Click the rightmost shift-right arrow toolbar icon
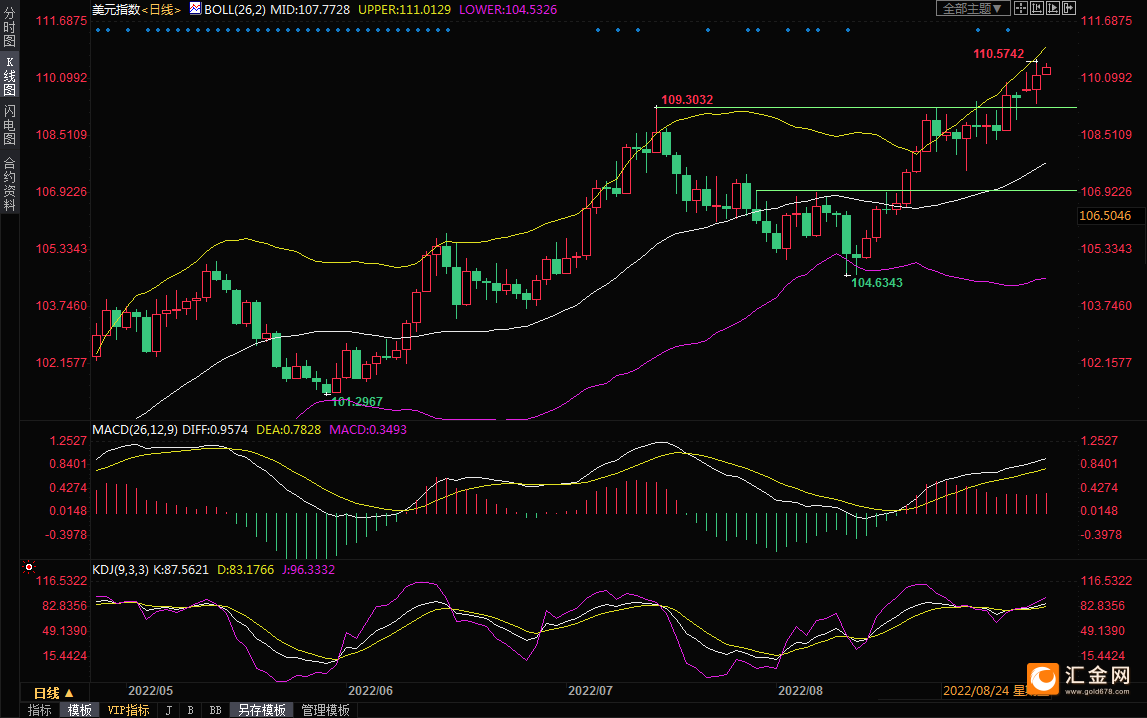 tap(1069, 8)
